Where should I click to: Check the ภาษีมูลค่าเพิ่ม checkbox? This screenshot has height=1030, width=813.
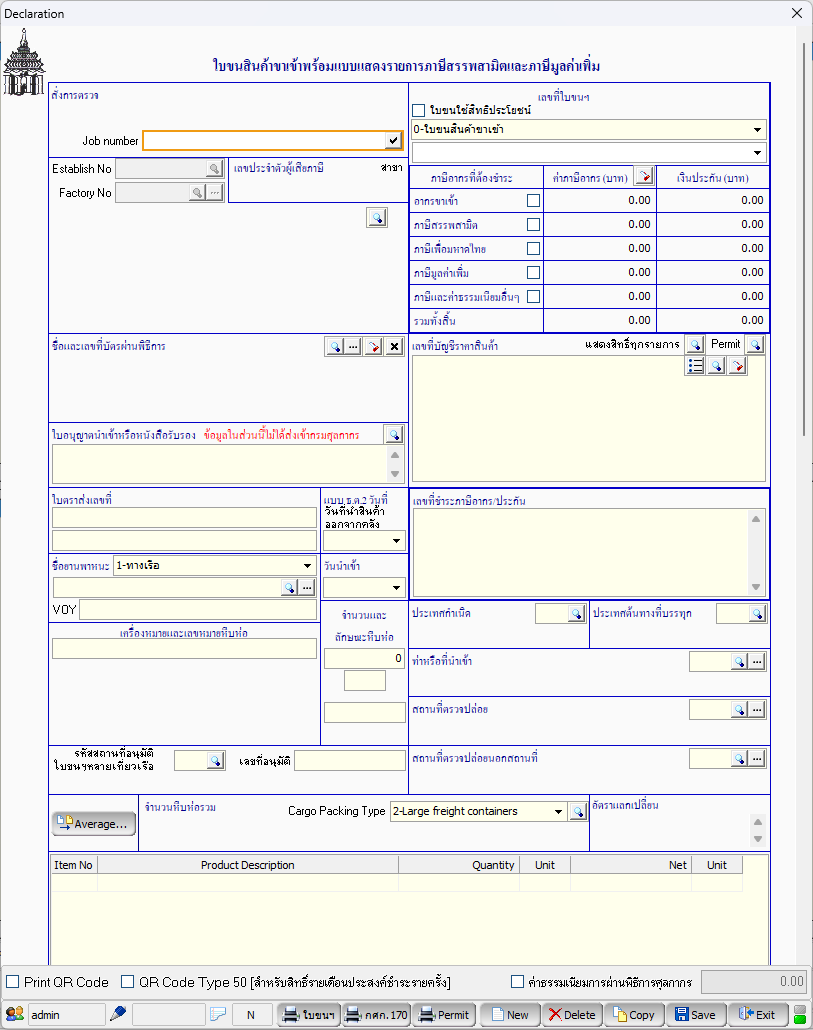coord(533,272)
